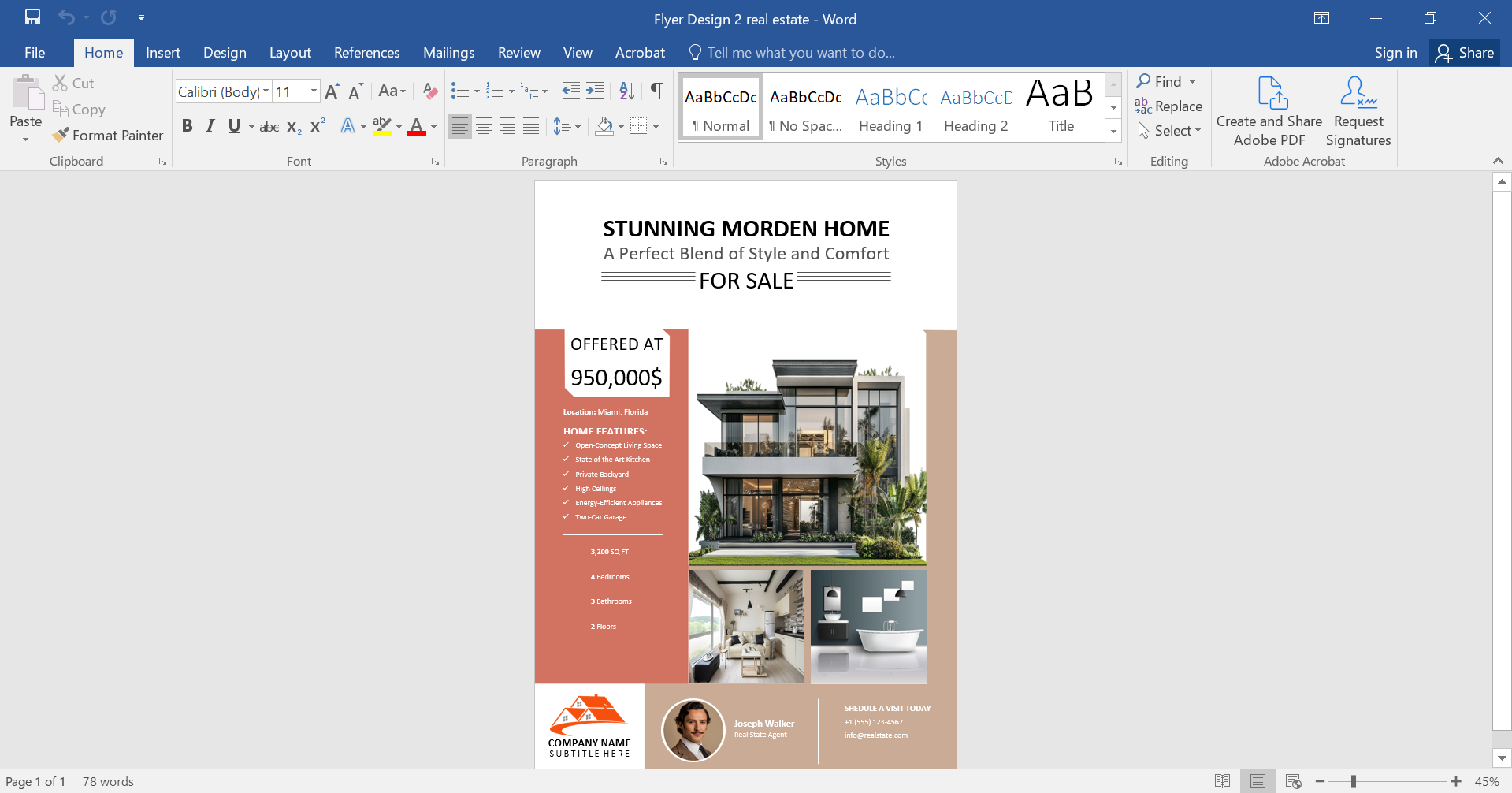Select the Heading 1 style
This screenshot has width=1512, height=793.
(890, 108)
